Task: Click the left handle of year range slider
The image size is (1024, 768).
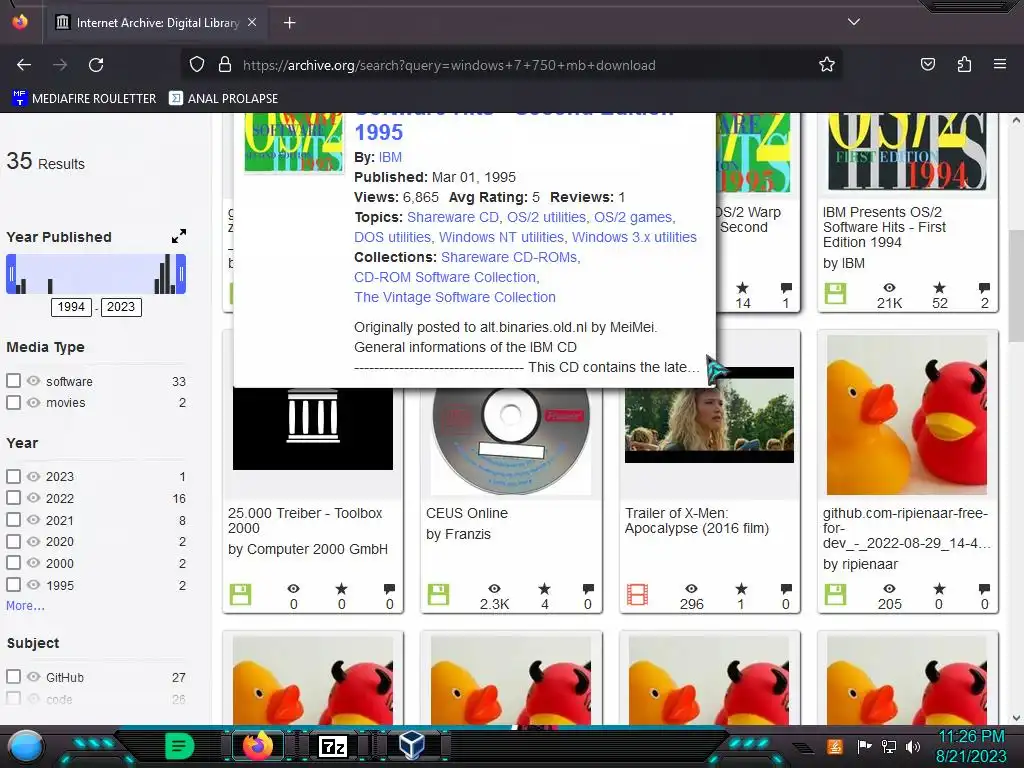Action: [x=10, y=274]
